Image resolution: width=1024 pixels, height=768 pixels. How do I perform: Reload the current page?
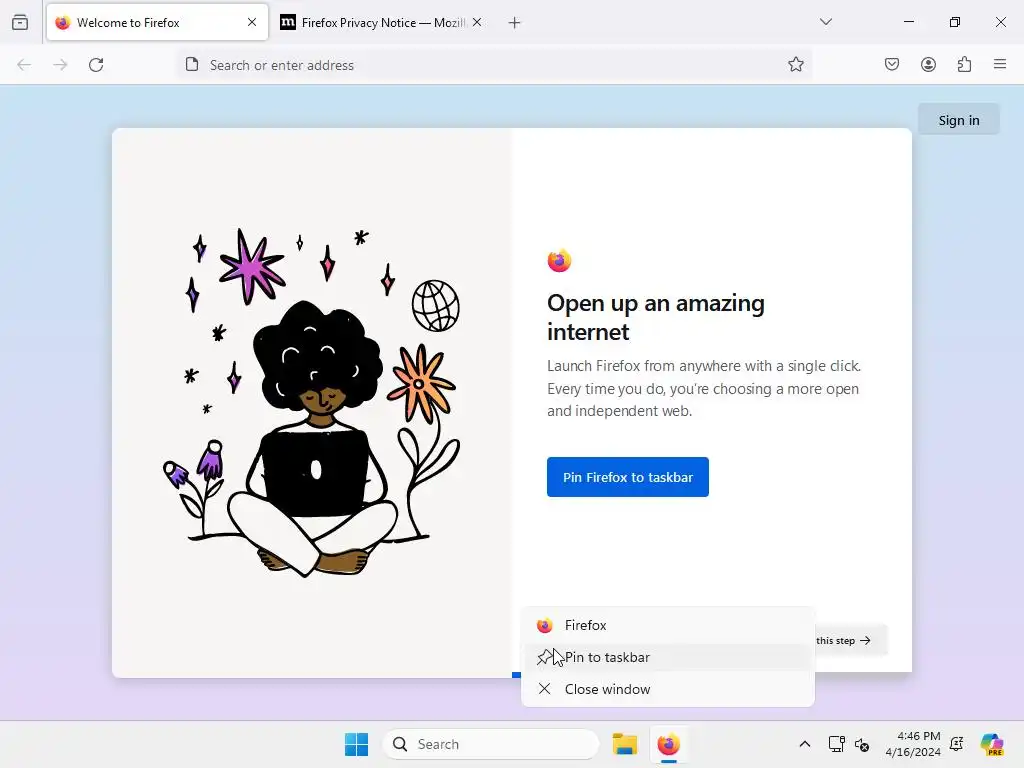pyautogui.click(x=96, y=65)
